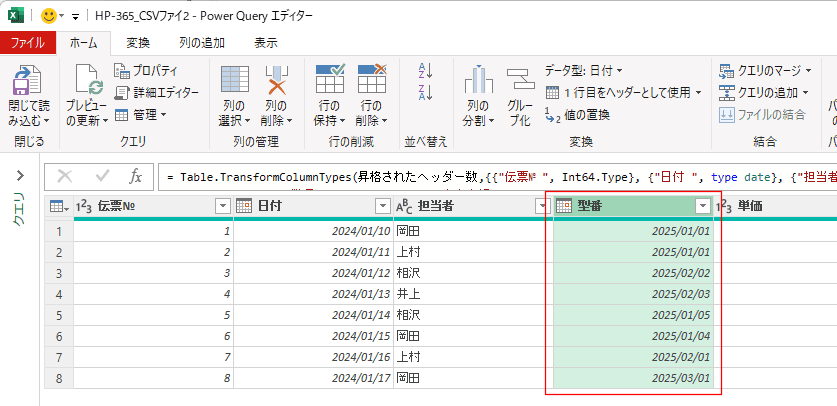Click inside the formula bar text
This screenshot has height=406, width=837.
coord(480,176)
